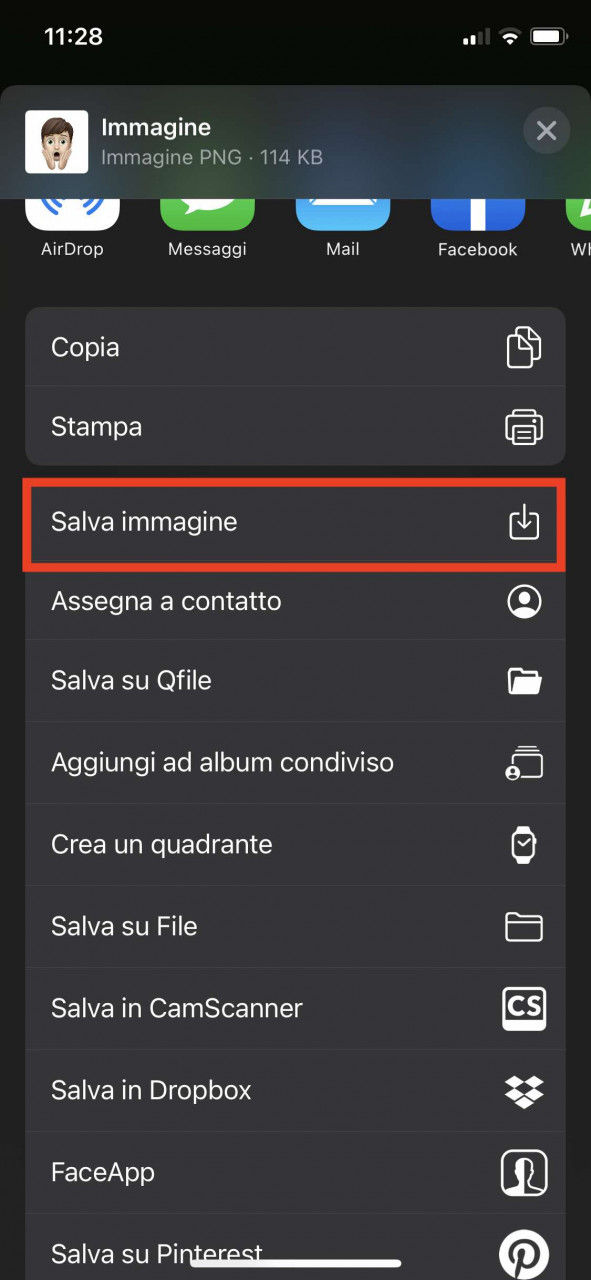Choose Crea un quadrante

pos(295,845)
